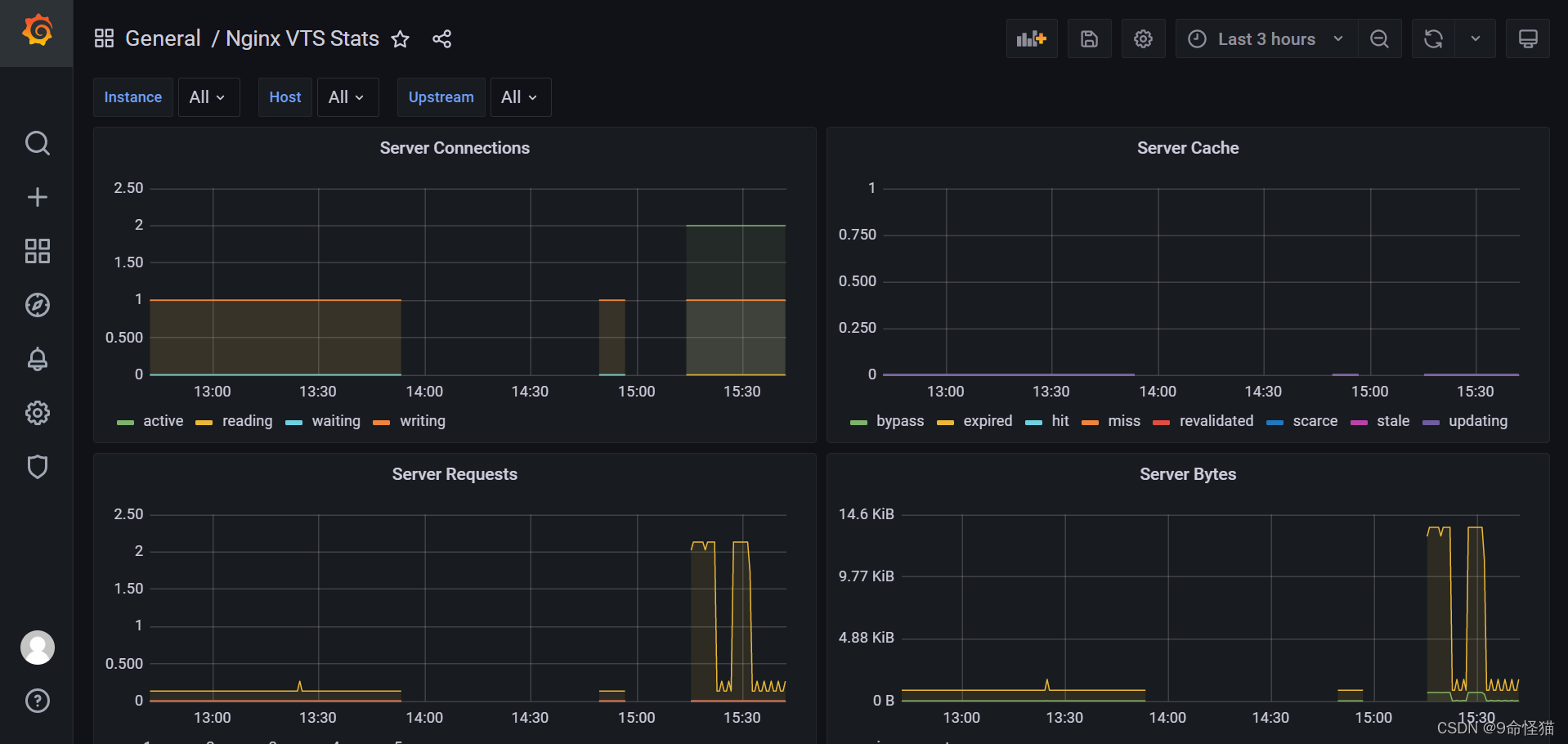Toggle the reading series in Connections legend
Image resolution: width=1568 pixels, height=744 pixels.
click(248, 421)
